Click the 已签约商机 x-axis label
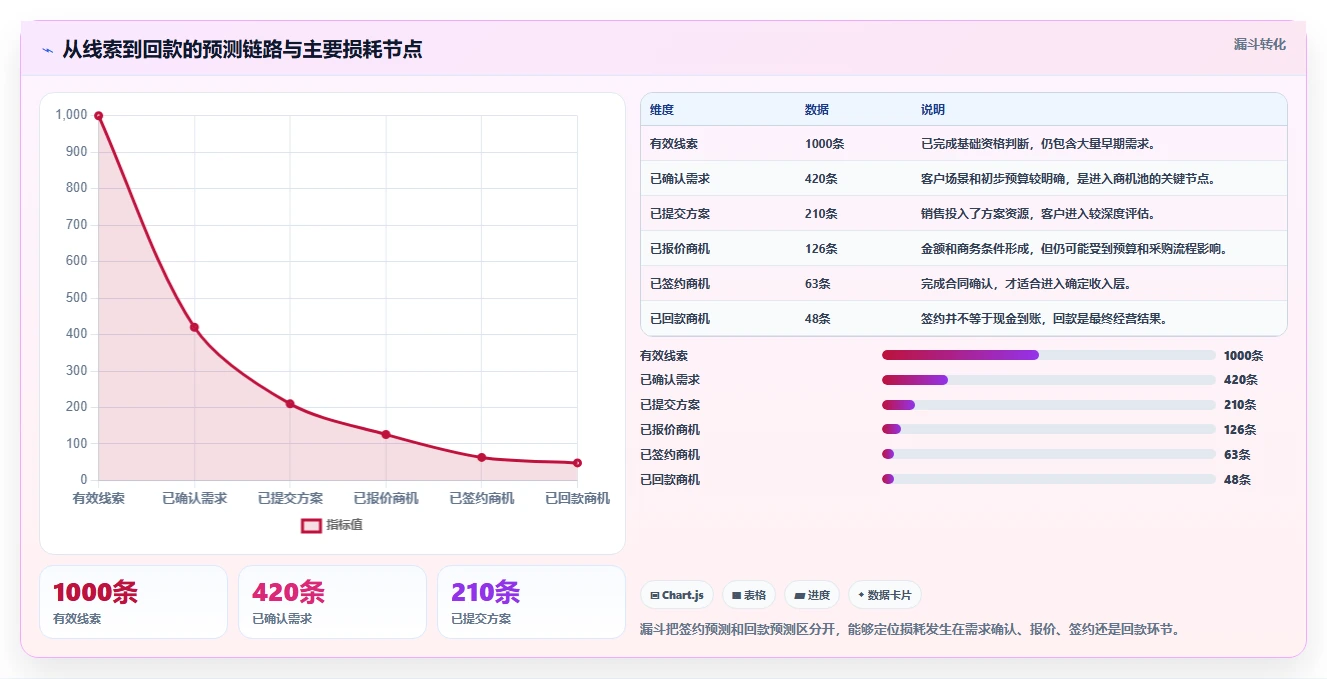This screenshot has height=679, width=1327. point(482,498)
